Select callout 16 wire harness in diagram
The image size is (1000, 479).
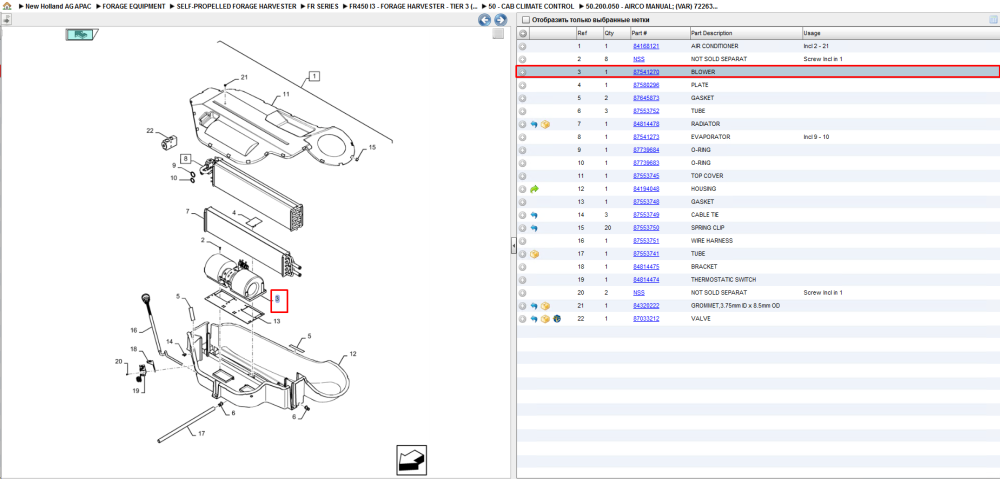[x=134, y=330]
